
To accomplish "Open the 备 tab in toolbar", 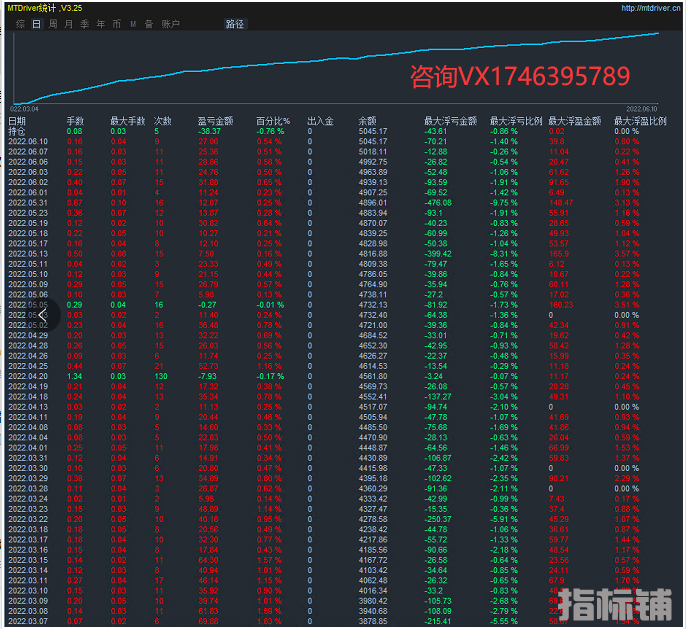I will point(148,23).
